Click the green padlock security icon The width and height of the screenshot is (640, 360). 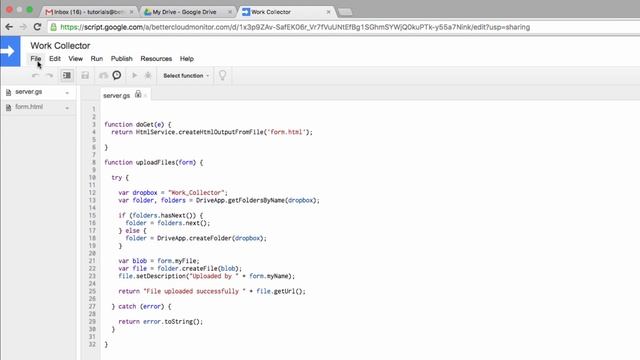53,27
